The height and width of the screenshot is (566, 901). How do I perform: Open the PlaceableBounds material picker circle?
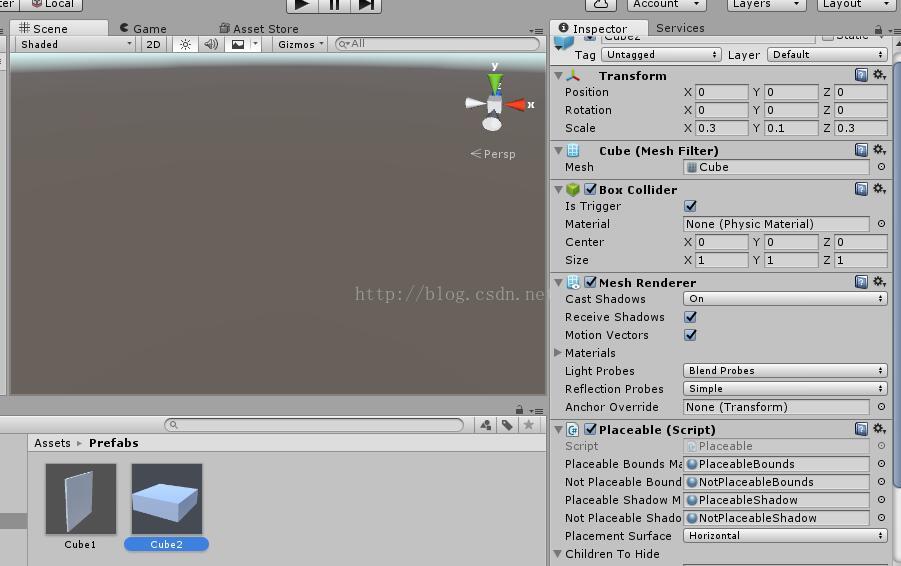pos(881,463)
